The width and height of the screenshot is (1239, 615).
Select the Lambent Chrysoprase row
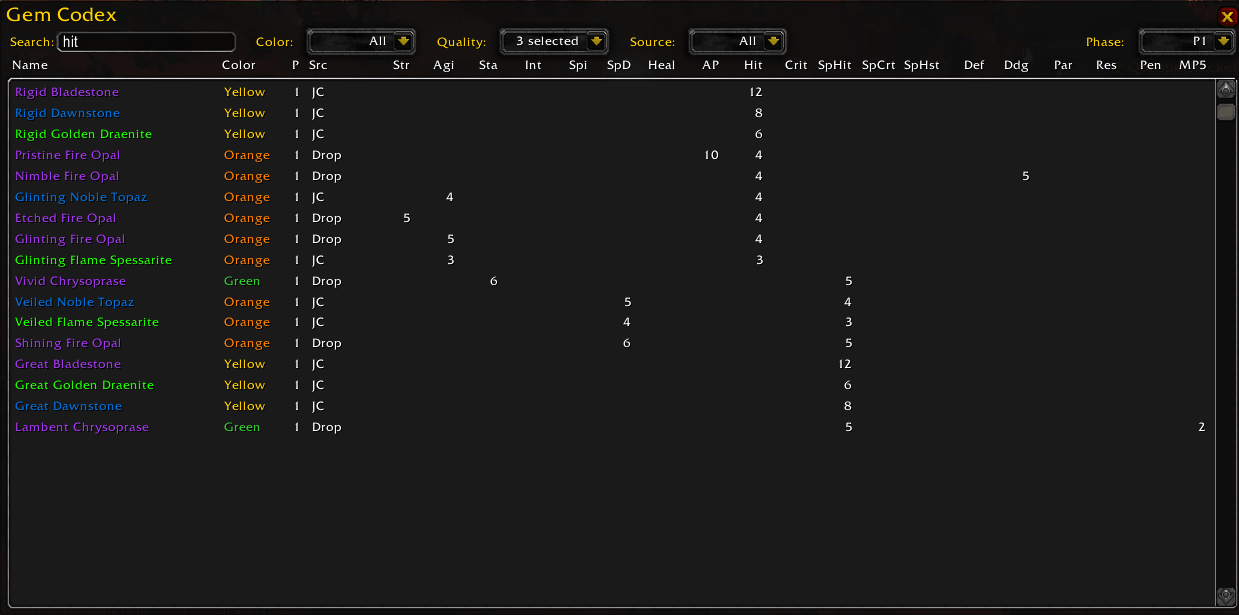click(612, 427)
